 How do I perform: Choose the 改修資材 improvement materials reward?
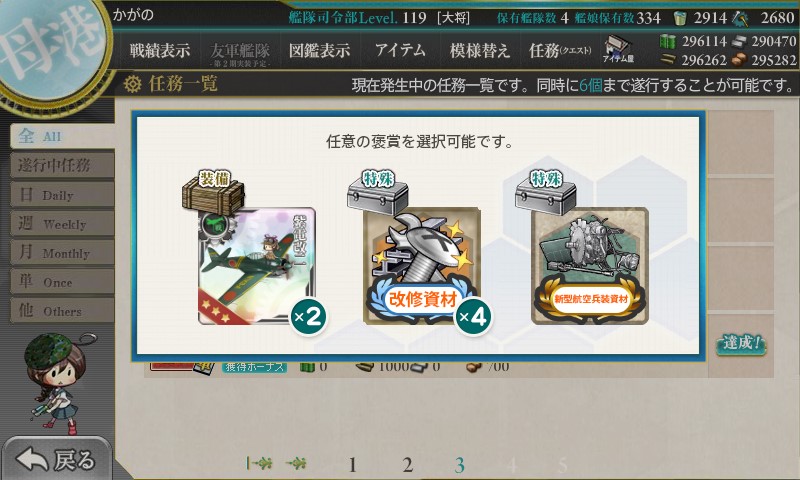click(421, 266)
